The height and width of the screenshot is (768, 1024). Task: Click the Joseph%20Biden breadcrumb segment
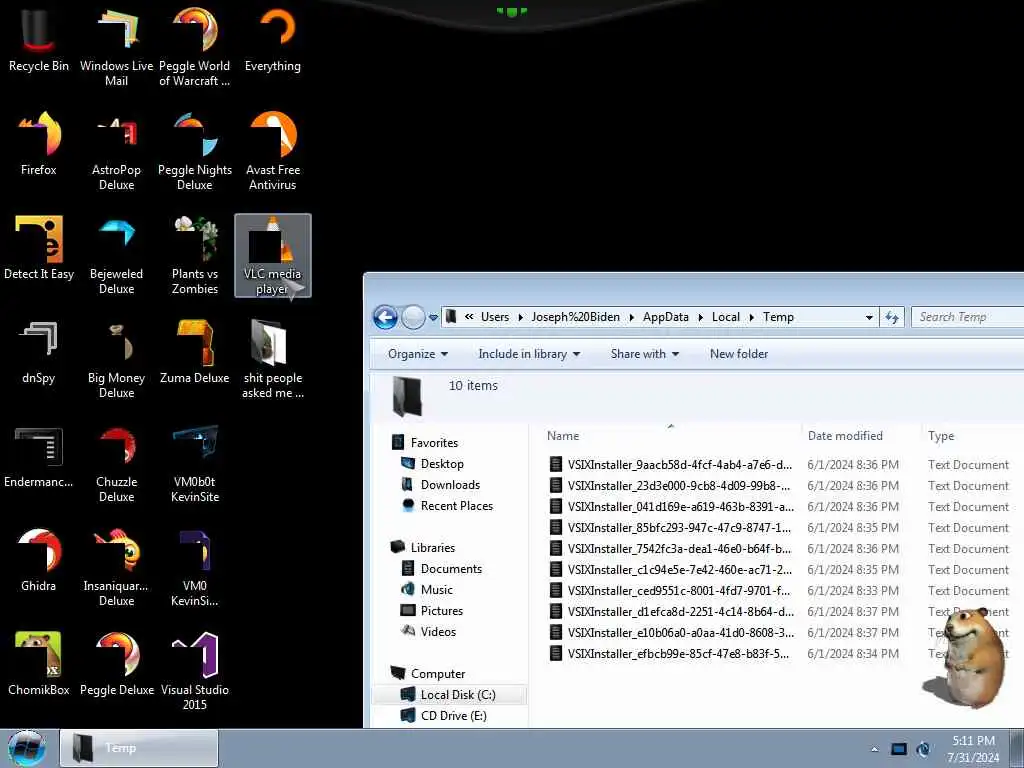(x=575, y=317)
